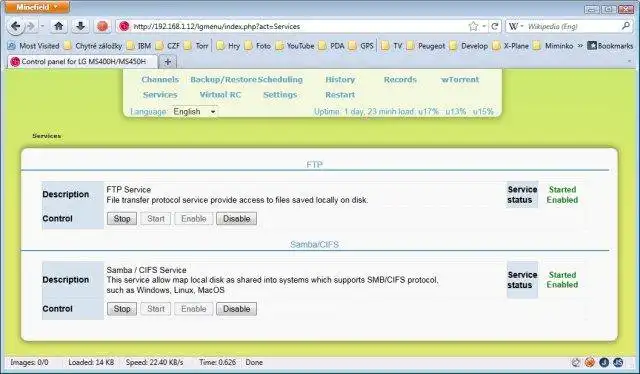
Task: Open the CZF bookmarks folder
Action: 167,46
